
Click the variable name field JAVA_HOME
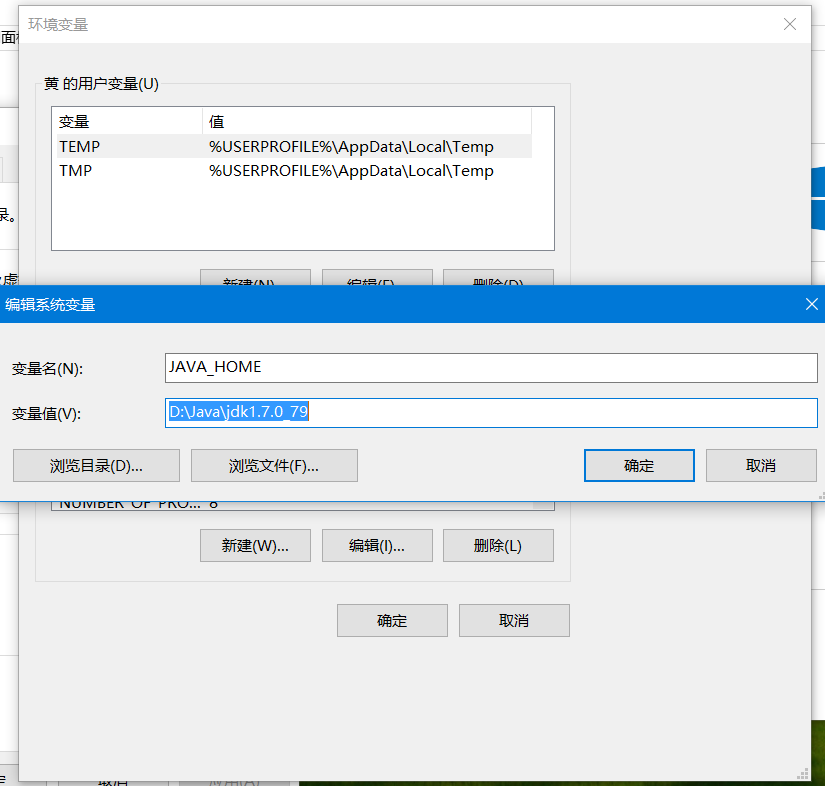point(491,368)
